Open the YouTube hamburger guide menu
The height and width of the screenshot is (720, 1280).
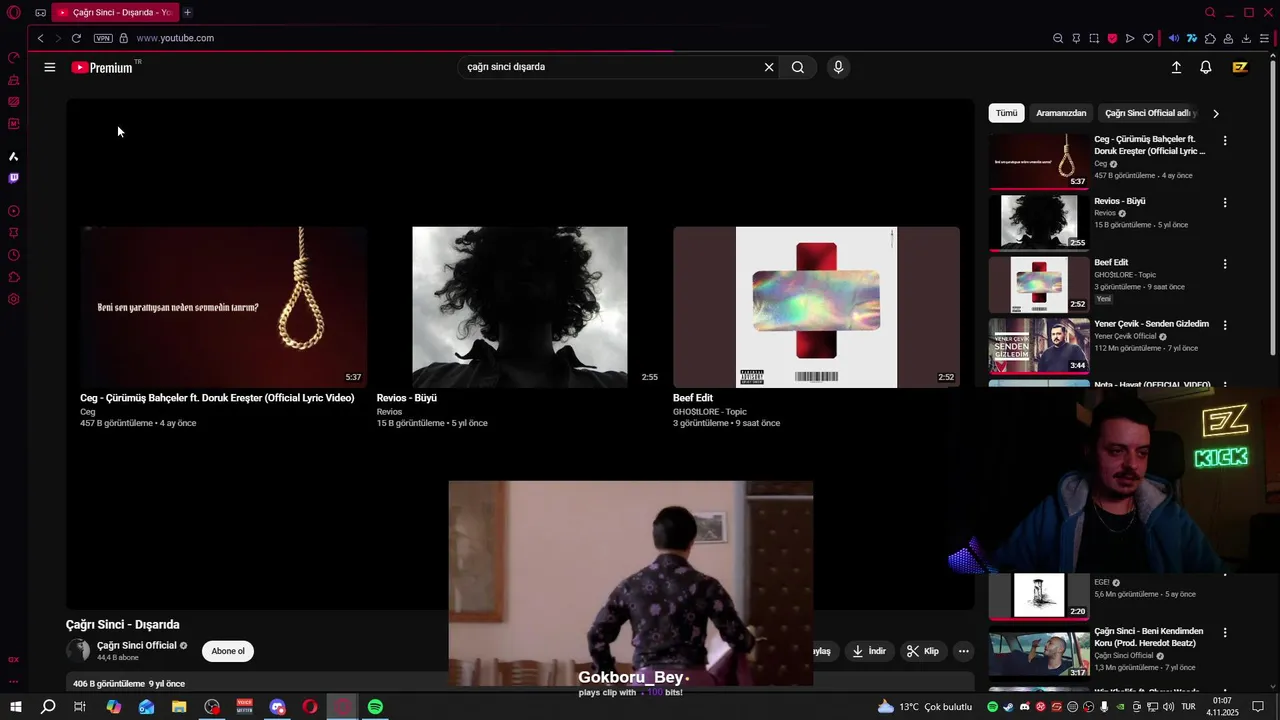[49, 67]
